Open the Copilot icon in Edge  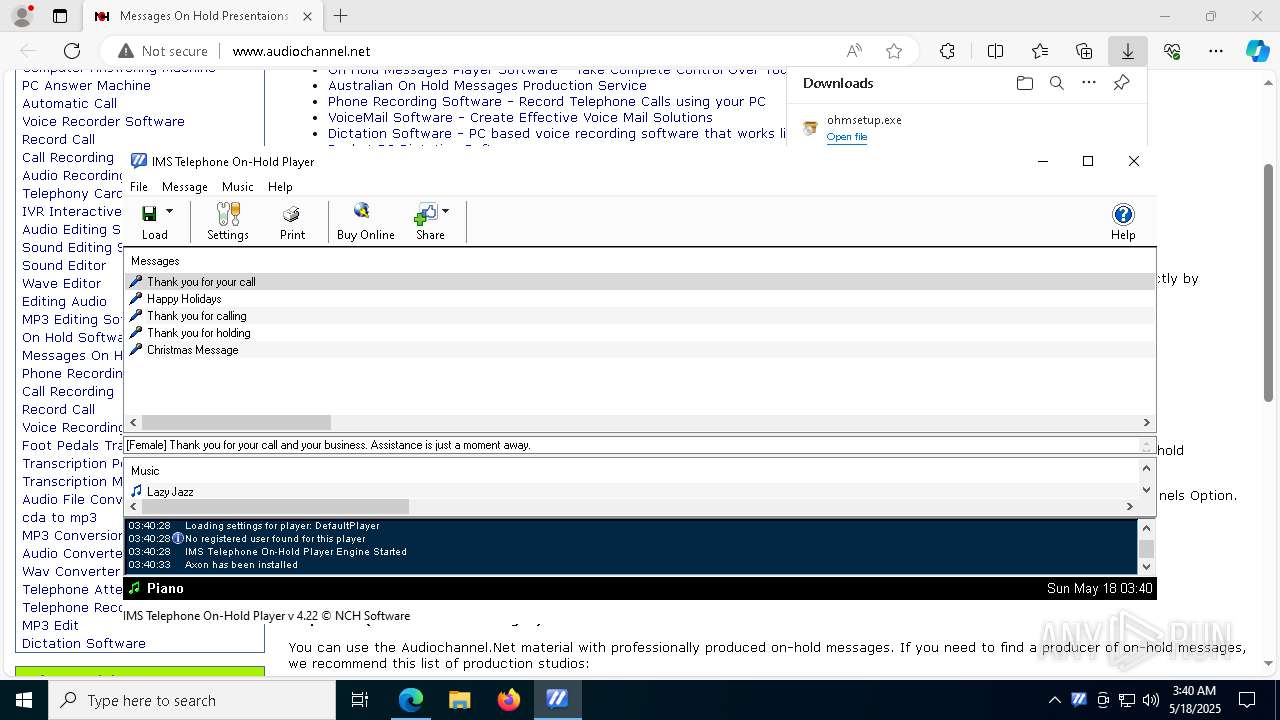coord(1257,51)
